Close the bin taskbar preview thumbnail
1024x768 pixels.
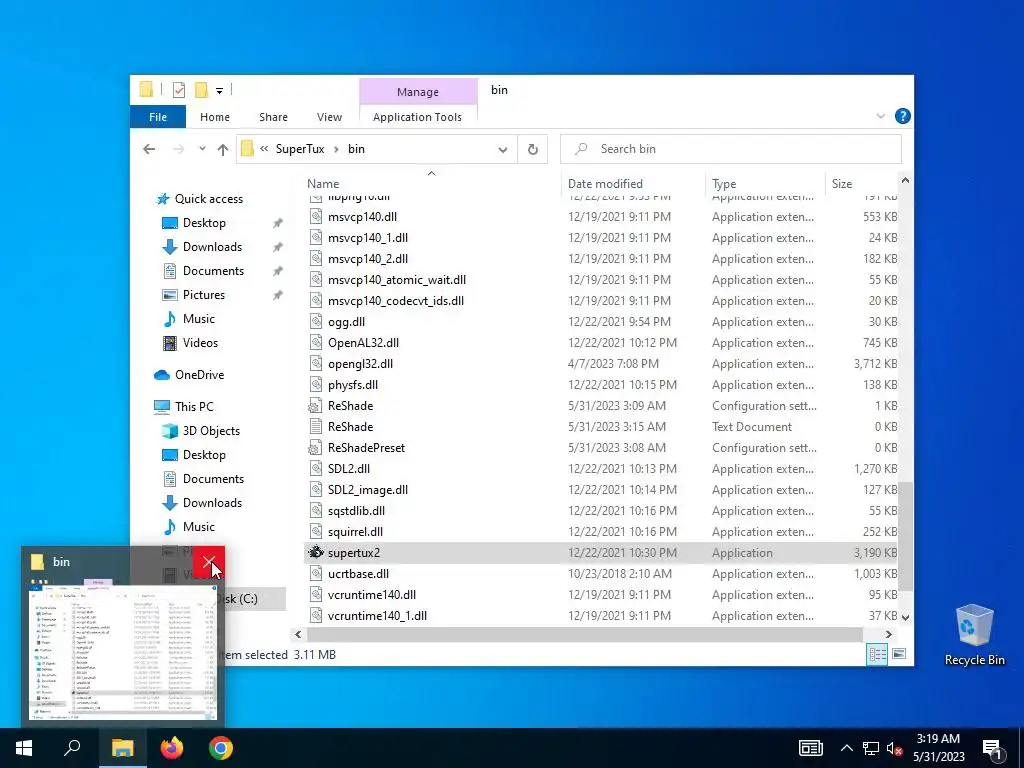click(x=209, y=562)
